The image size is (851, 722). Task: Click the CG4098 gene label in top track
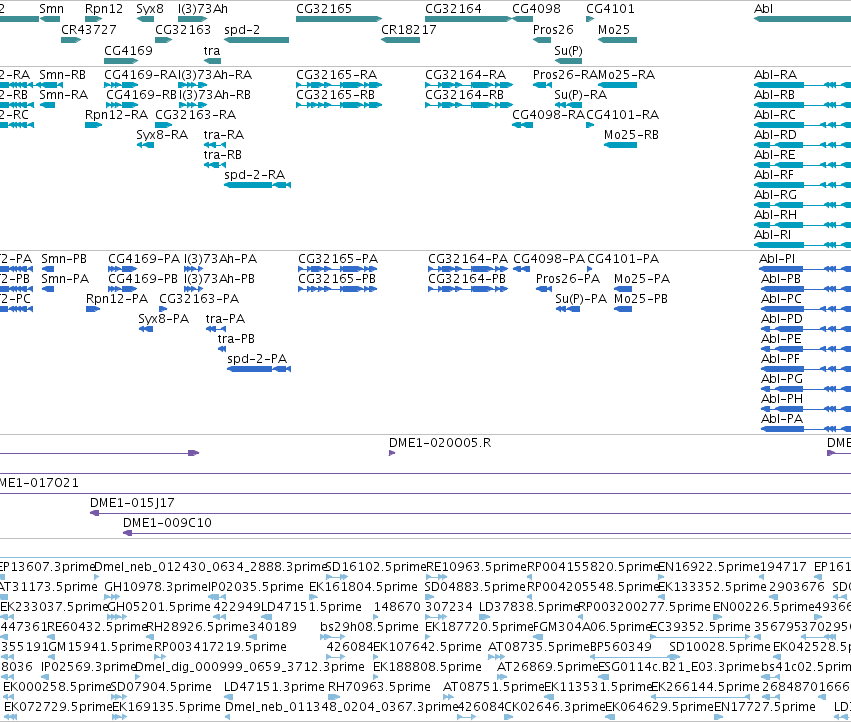point(536,9)
